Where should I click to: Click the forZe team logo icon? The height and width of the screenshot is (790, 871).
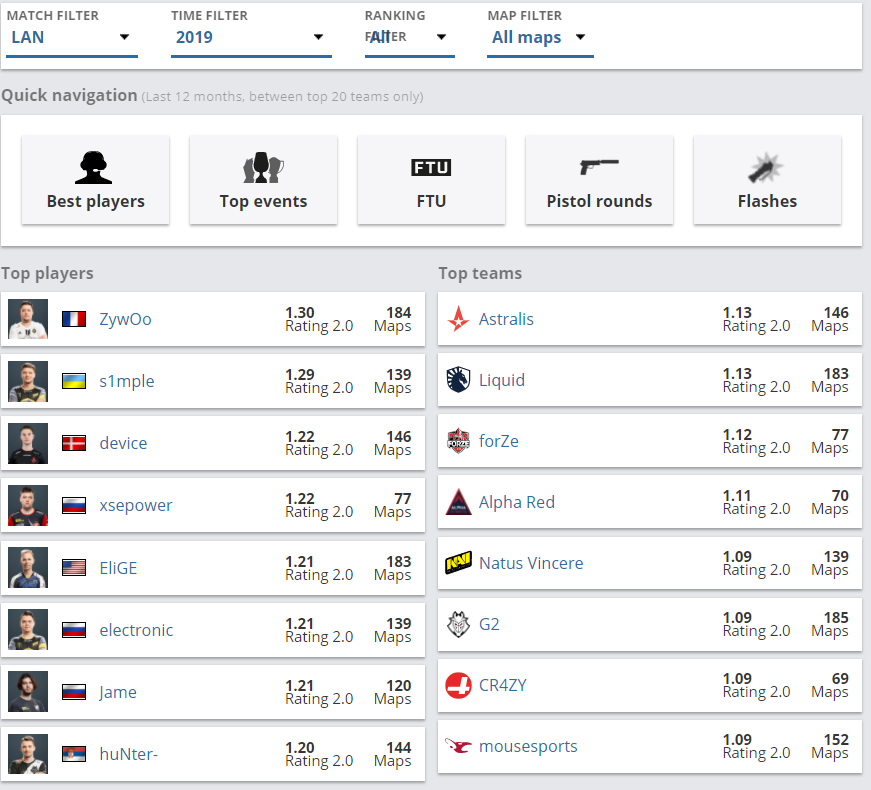[x=458, y=442]
